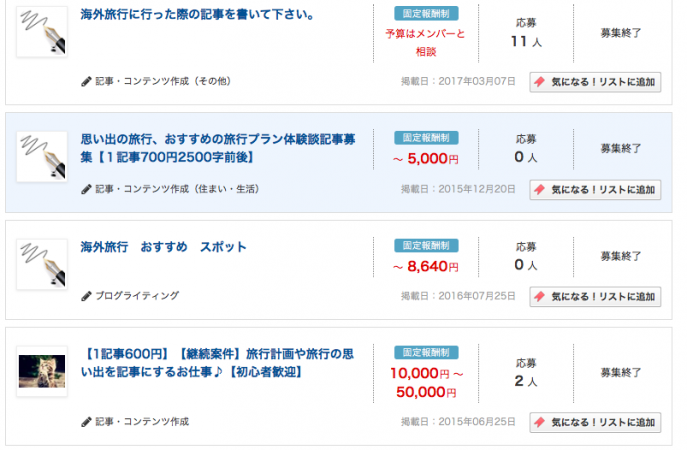The image size is (687, 450).
Task: Select the category 記事・コンテンツ作成（住まい・生活）
Action: tap(177, 189)
